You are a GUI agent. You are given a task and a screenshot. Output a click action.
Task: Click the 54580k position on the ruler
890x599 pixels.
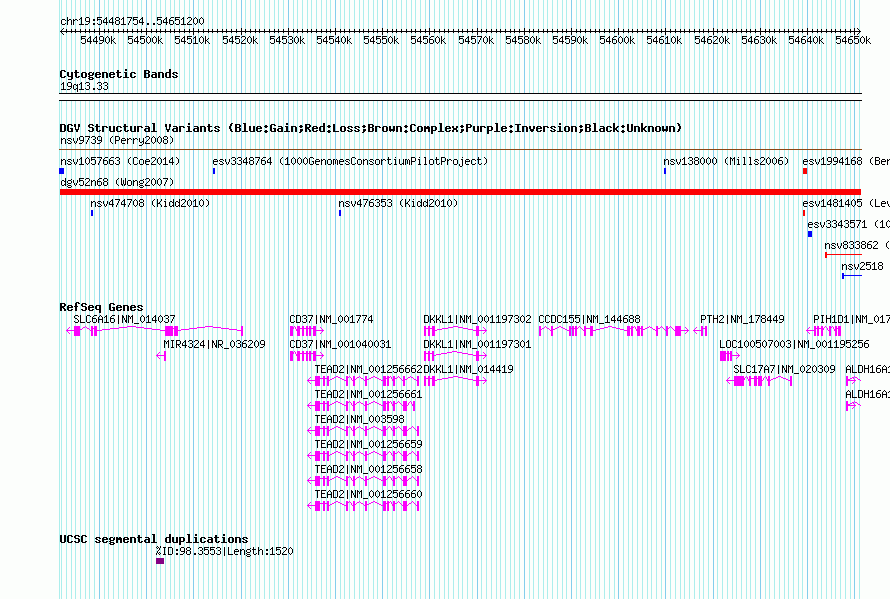(x=523, y=40)
